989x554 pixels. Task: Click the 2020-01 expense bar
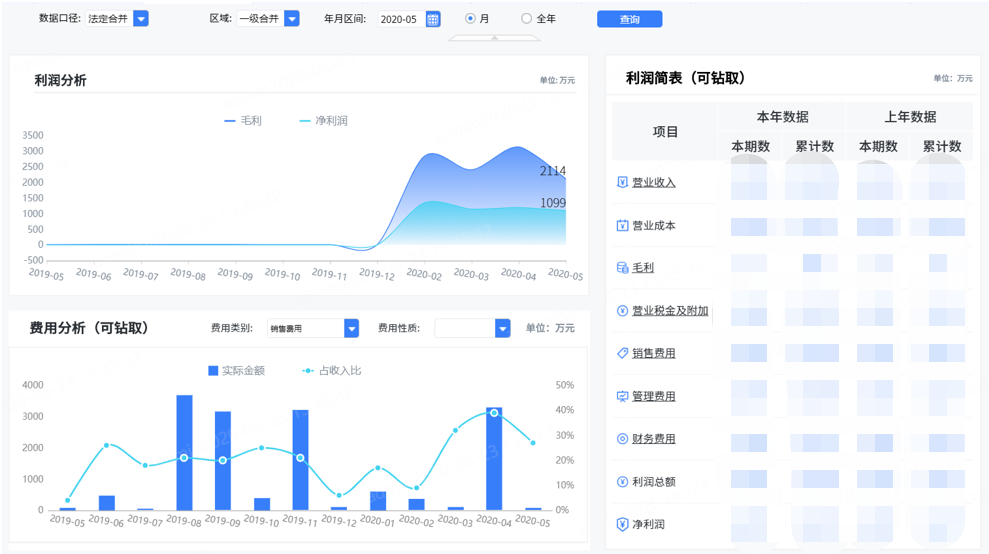pos(378,501)
